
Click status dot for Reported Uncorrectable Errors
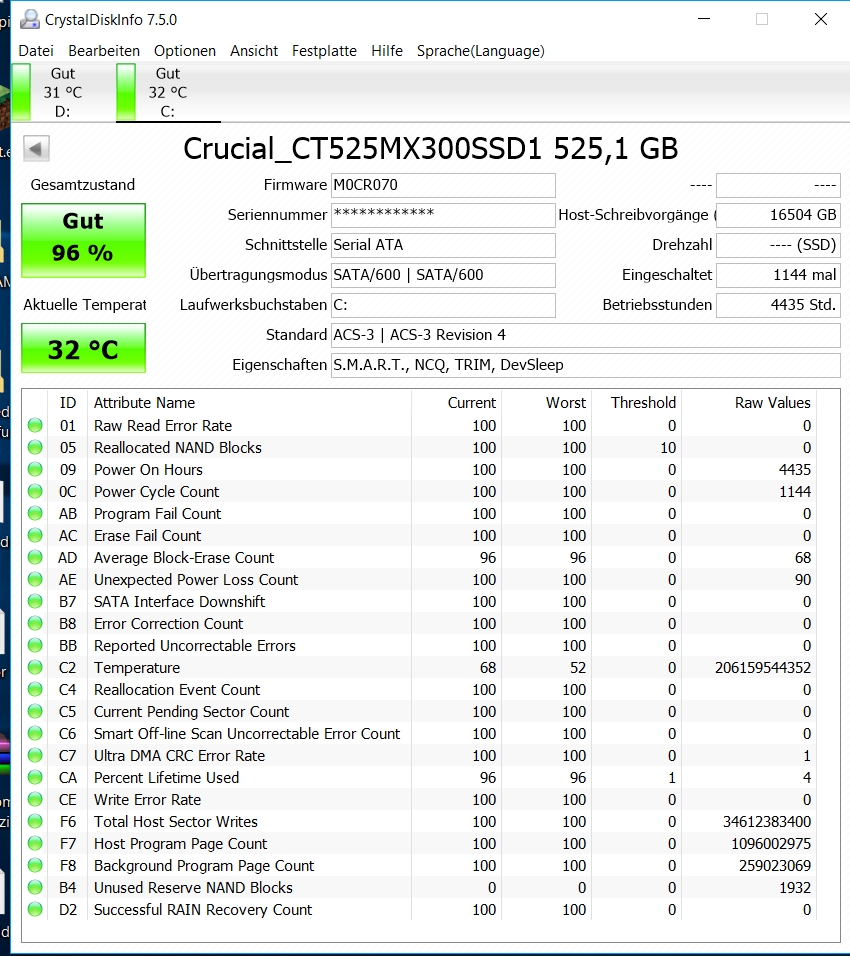[x=35, y=644]
